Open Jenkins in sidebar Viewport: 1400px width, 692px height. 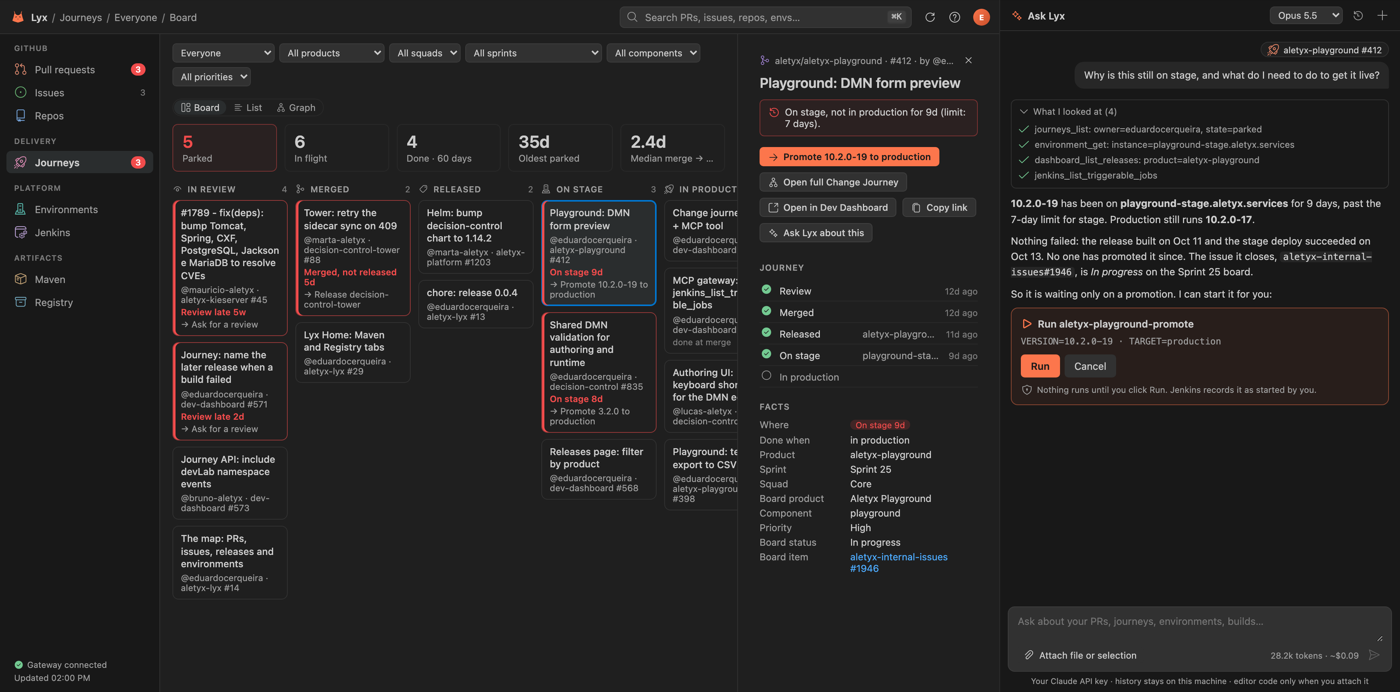pyautogui.click(x=80, y=232)
